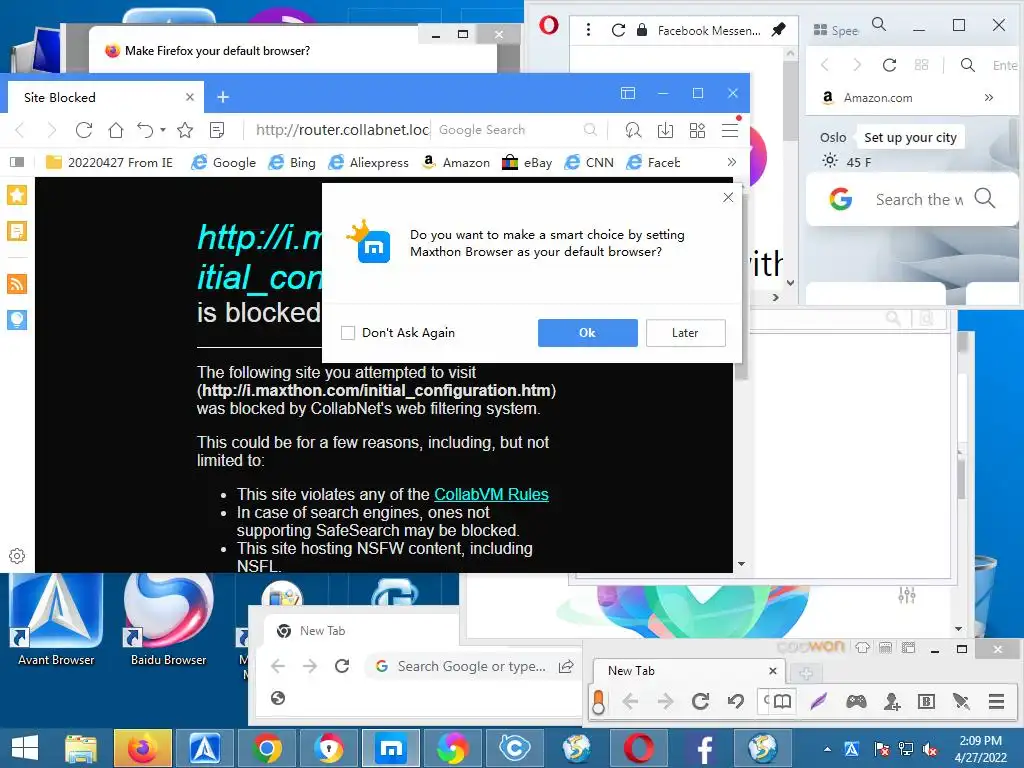Open the Facebook app from the taskbar
1024x768 pixels.
tap(703, 748)
